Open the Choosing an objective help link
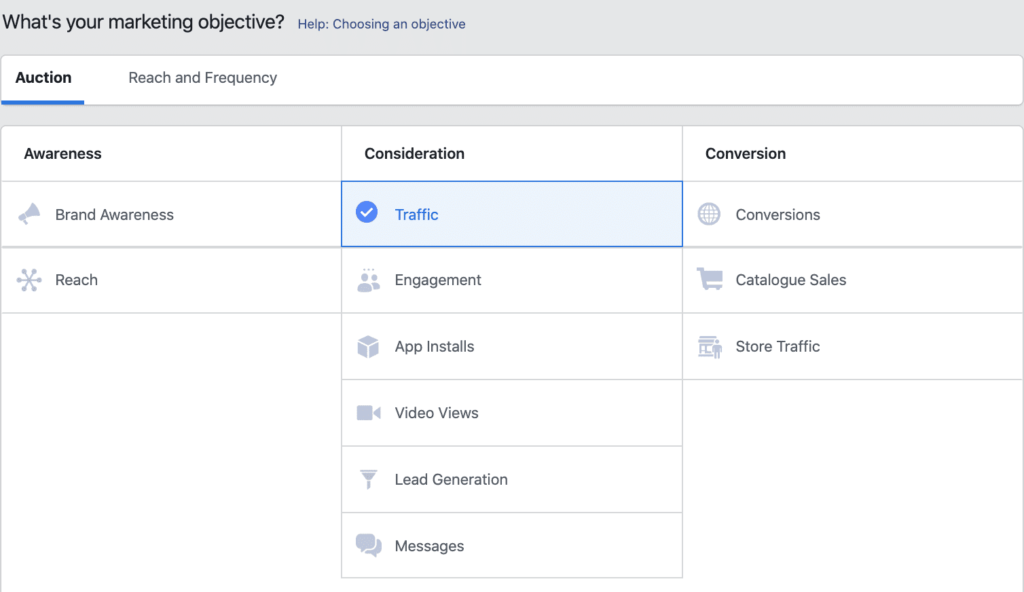 coord(381,23)
